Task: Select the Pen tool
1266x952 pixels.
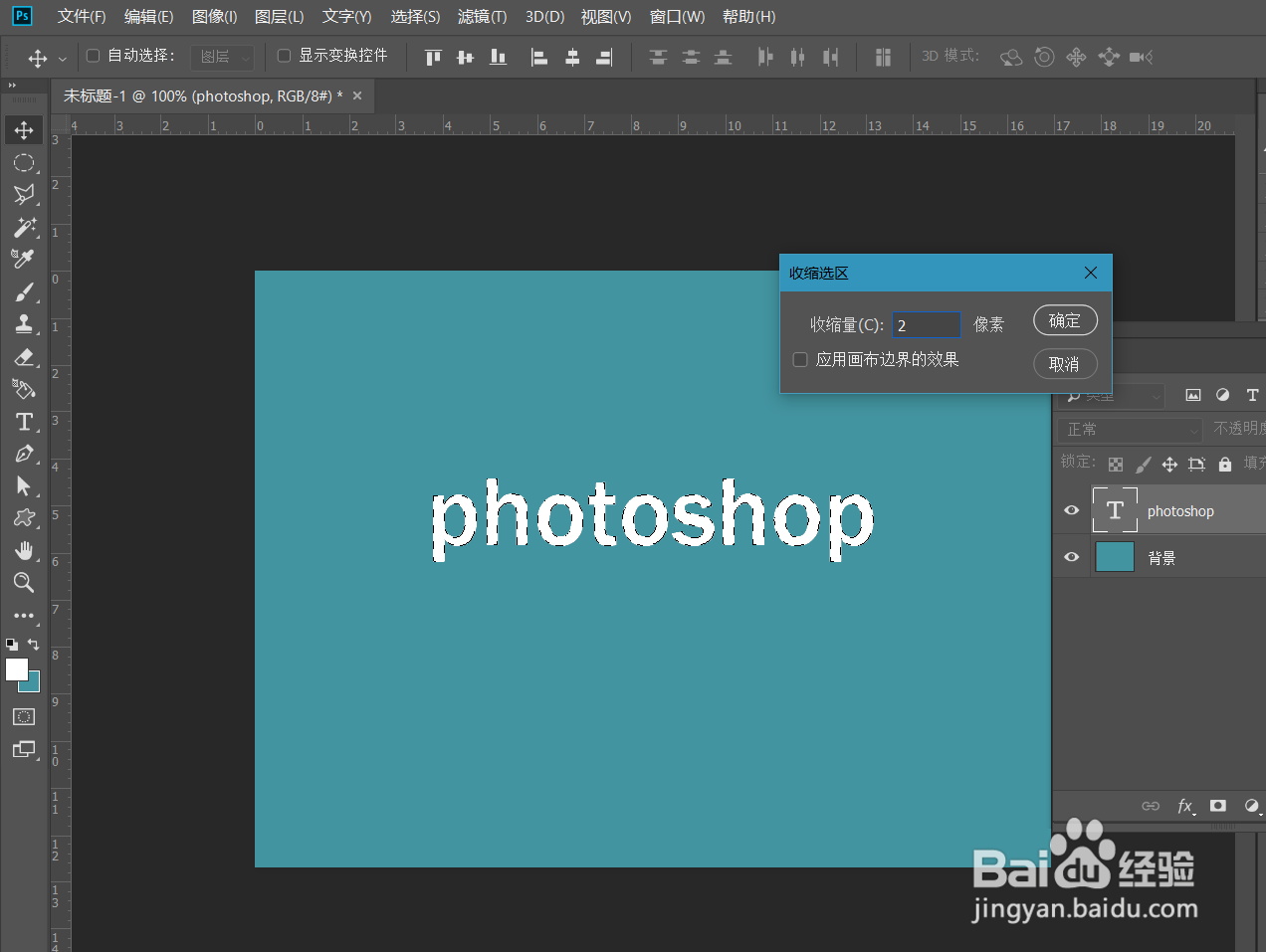Action: (24, 454)
